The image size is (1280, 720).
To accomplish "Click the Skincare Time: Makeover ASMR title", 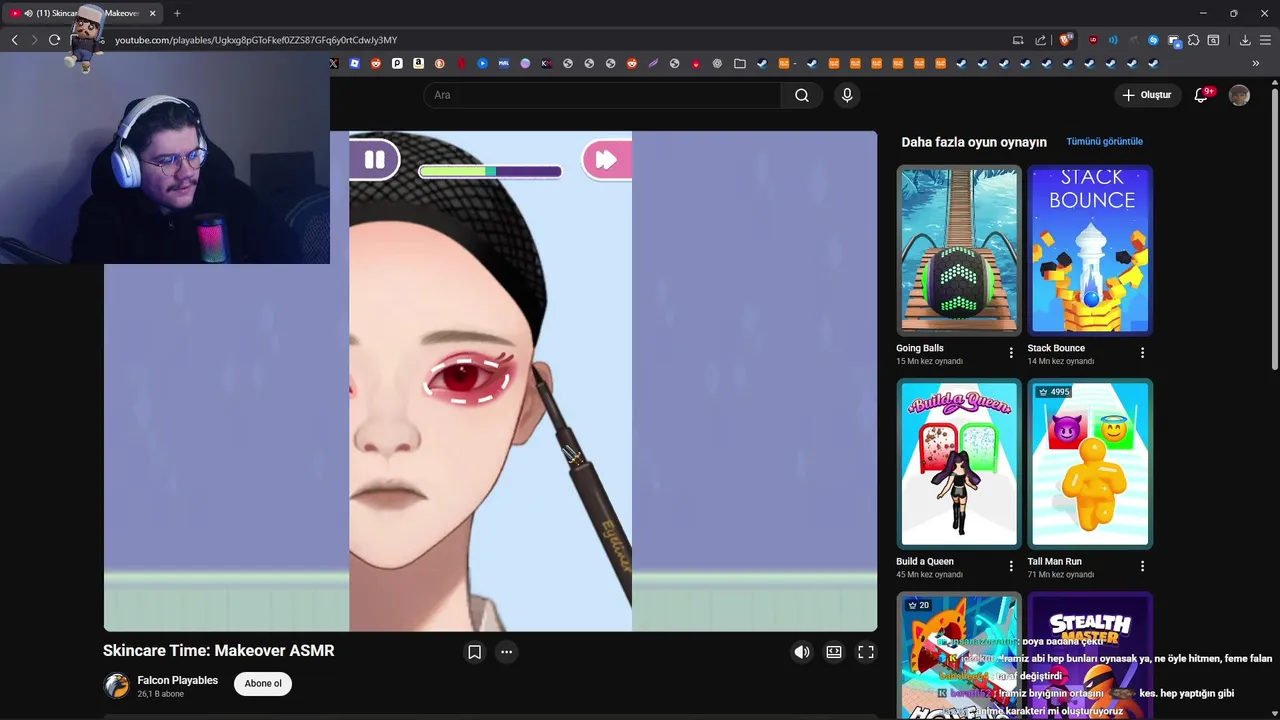I will (x=218, y=651).
